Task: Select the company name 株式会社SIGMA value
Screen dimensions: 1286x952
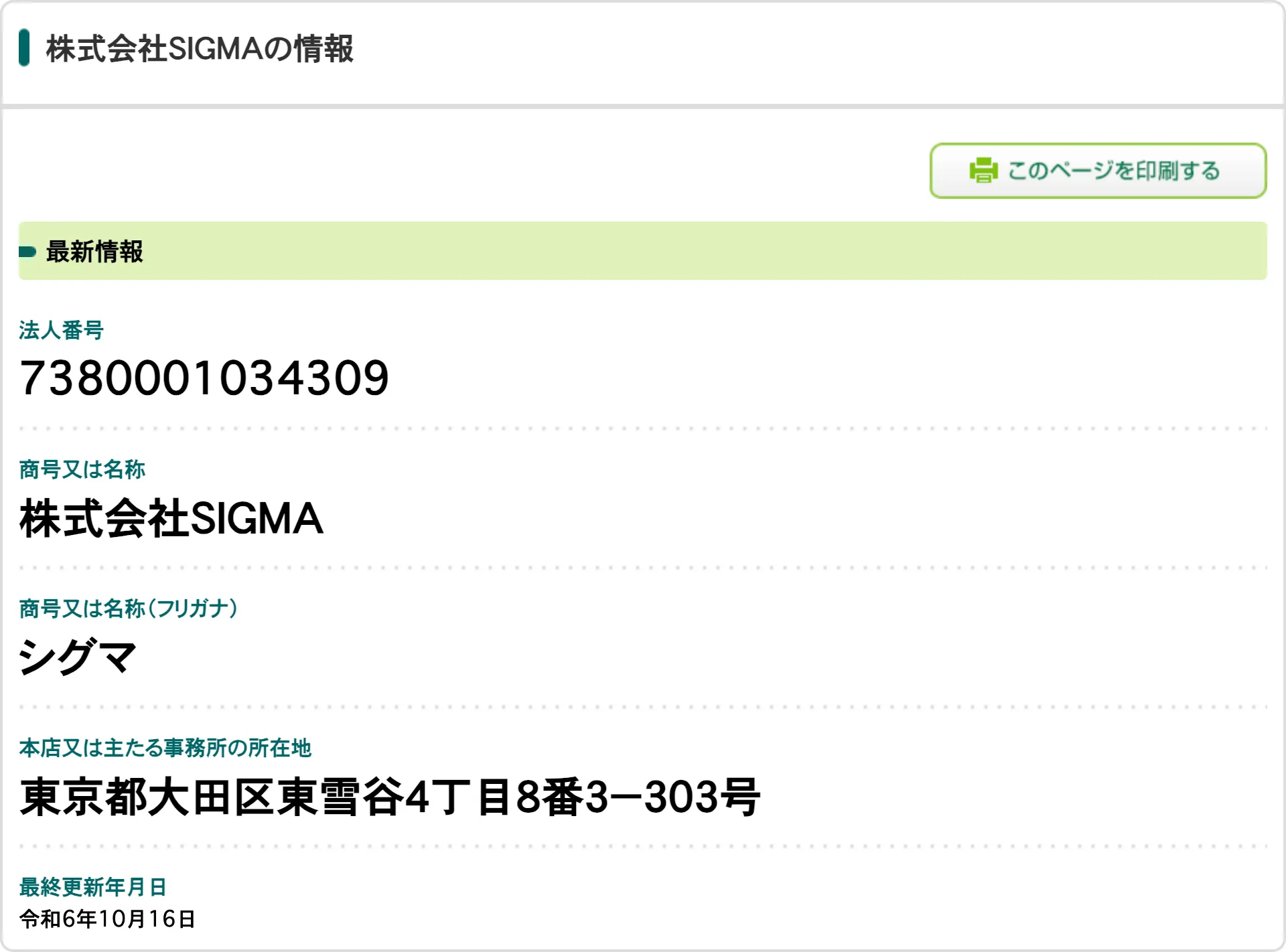Action: pos(171,518)
